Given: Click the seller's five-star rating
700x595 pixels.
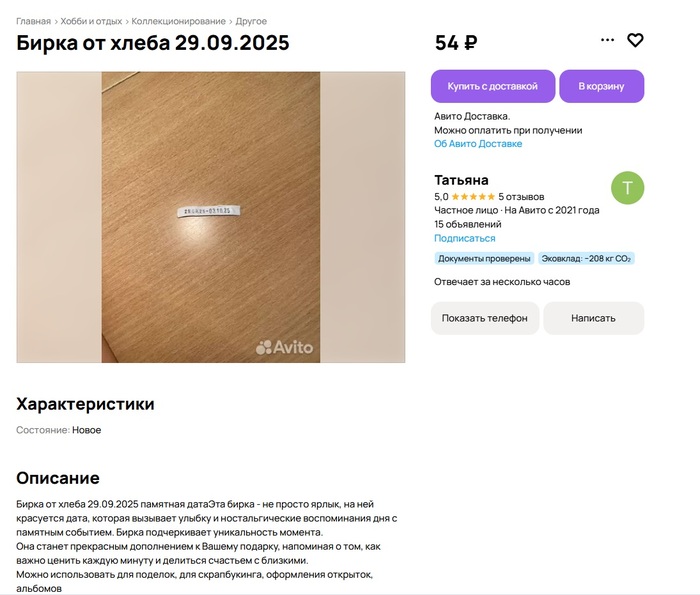Looking at the screenshot, I should coord(472,197).
